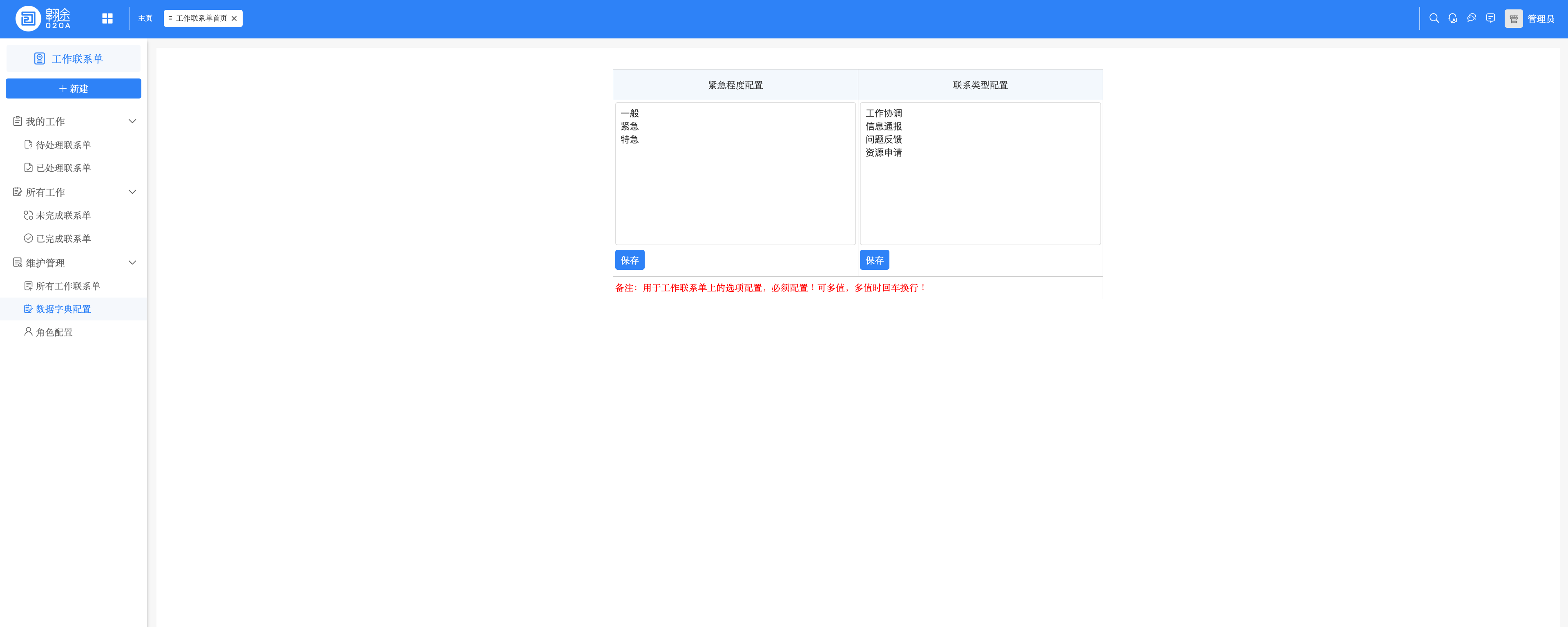Open 未完成联系单 in sidebar
This screenshot has width=1568, height=627.
[73, 215]
